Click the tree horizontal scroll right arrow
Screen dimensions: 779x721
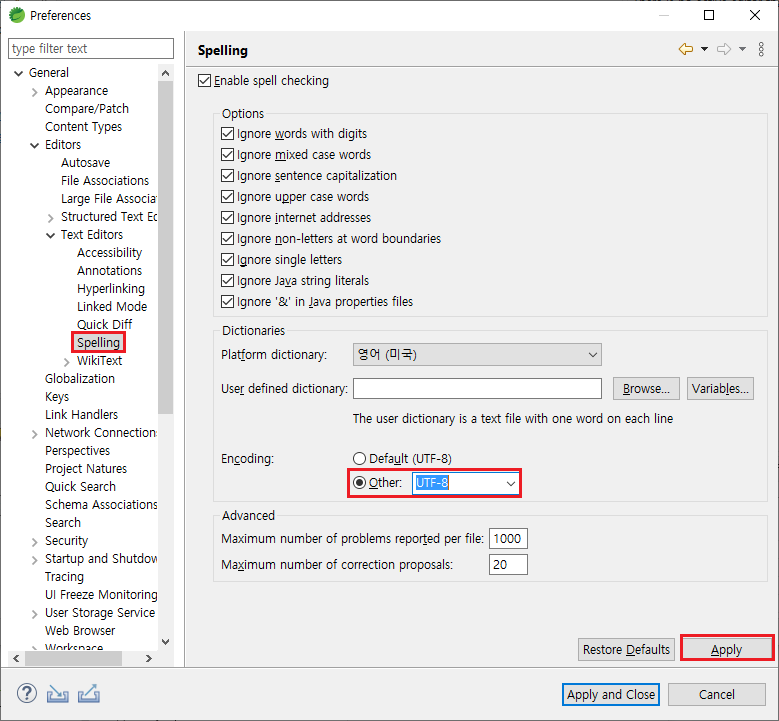click(x=149, y=658)
